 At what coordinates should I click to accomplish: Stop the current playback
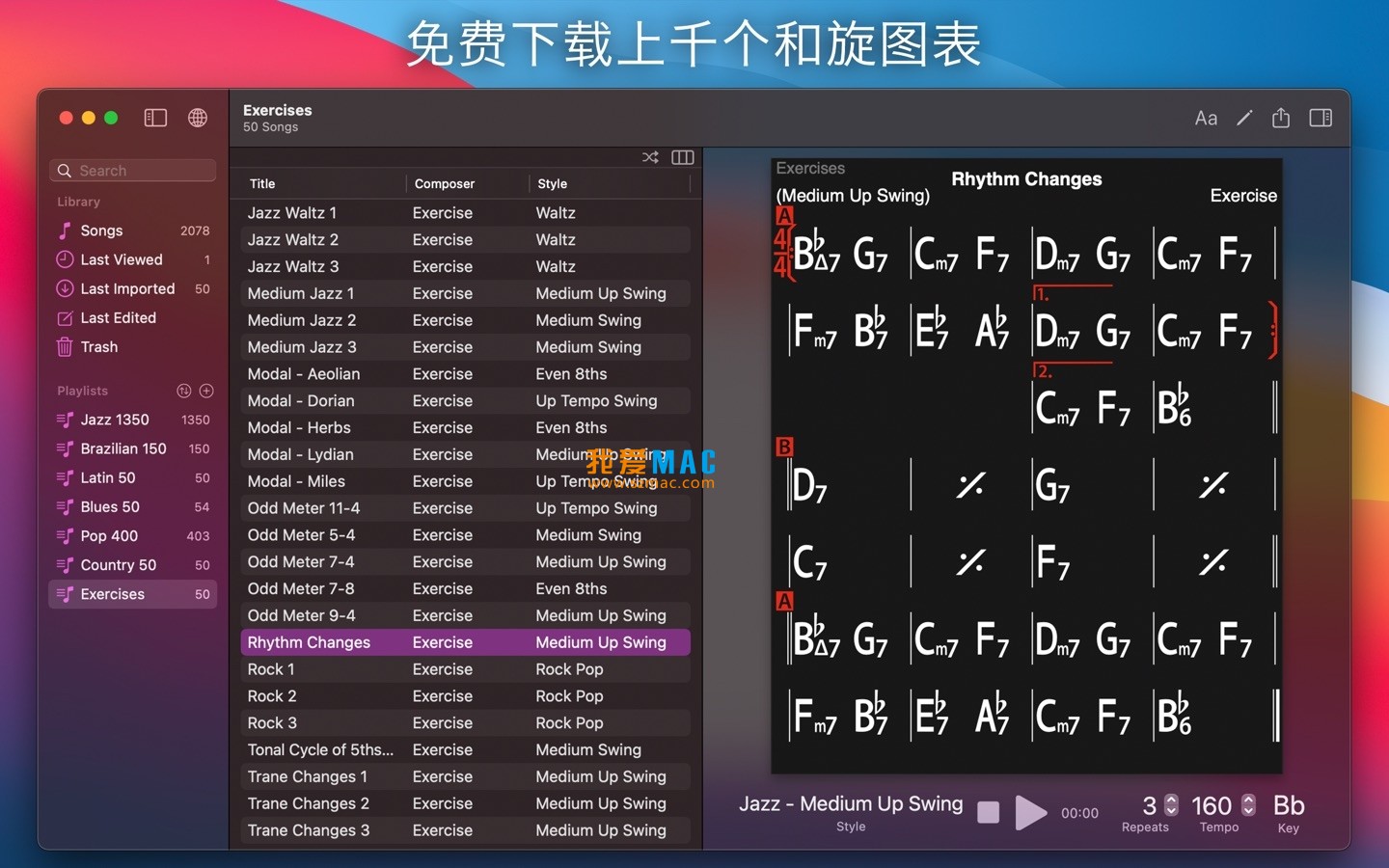point(988,812)
